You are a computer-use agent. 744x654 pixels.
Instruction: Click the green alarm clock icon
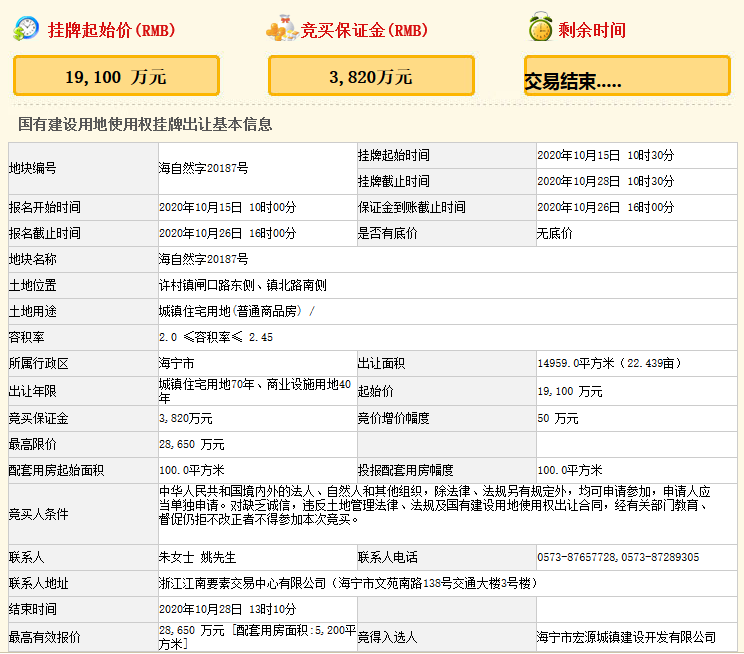click(541, 29)
